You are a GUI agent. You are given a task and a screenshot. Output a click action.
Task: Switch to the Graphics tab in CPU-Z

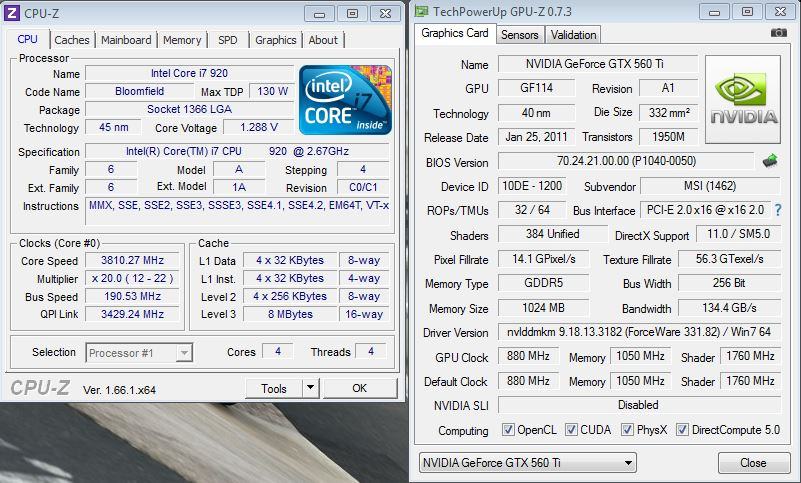click(x=276, y=40)
